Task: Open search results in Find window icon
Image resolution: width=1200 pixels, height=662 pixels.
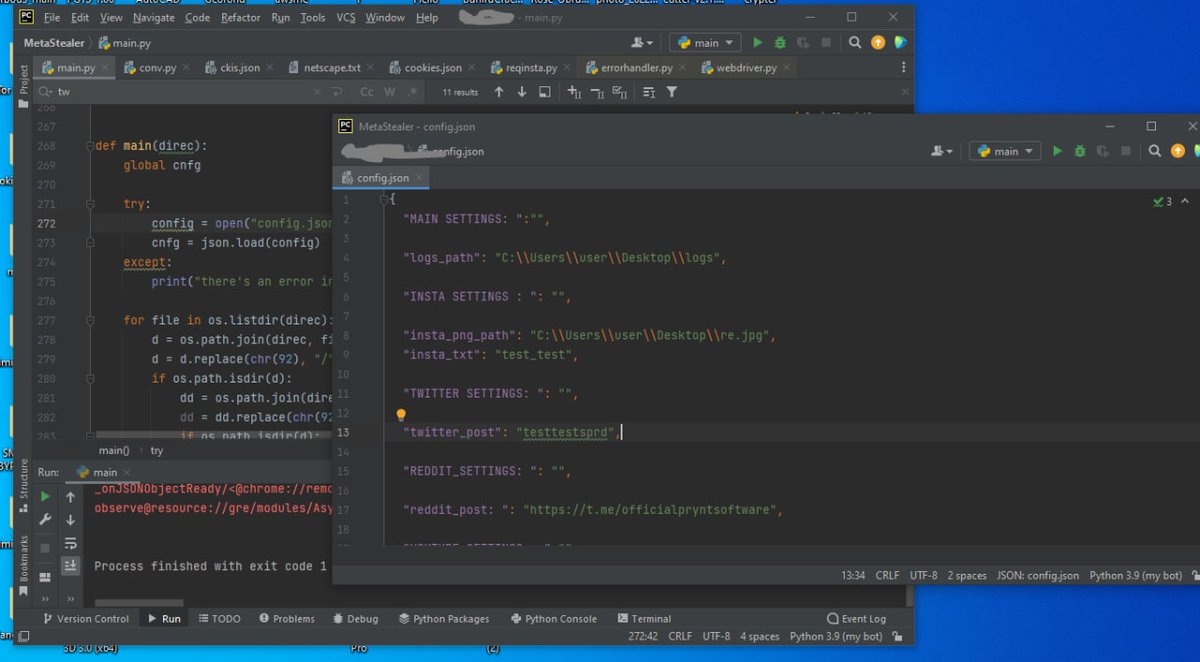Action: (x=544, y=92)
